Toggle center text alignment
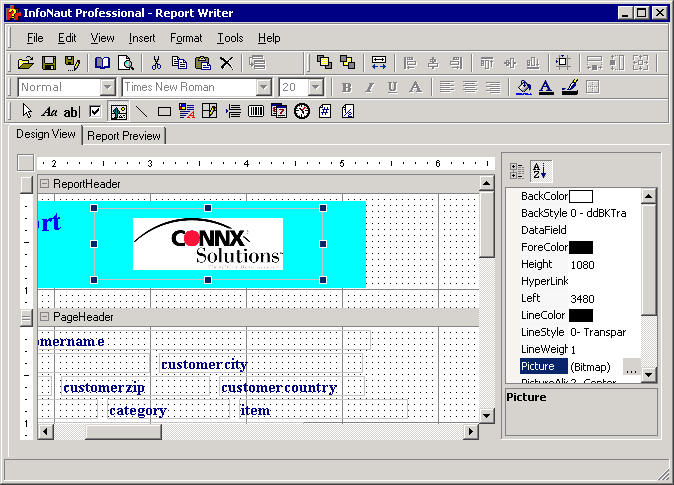 pos(470,87)
